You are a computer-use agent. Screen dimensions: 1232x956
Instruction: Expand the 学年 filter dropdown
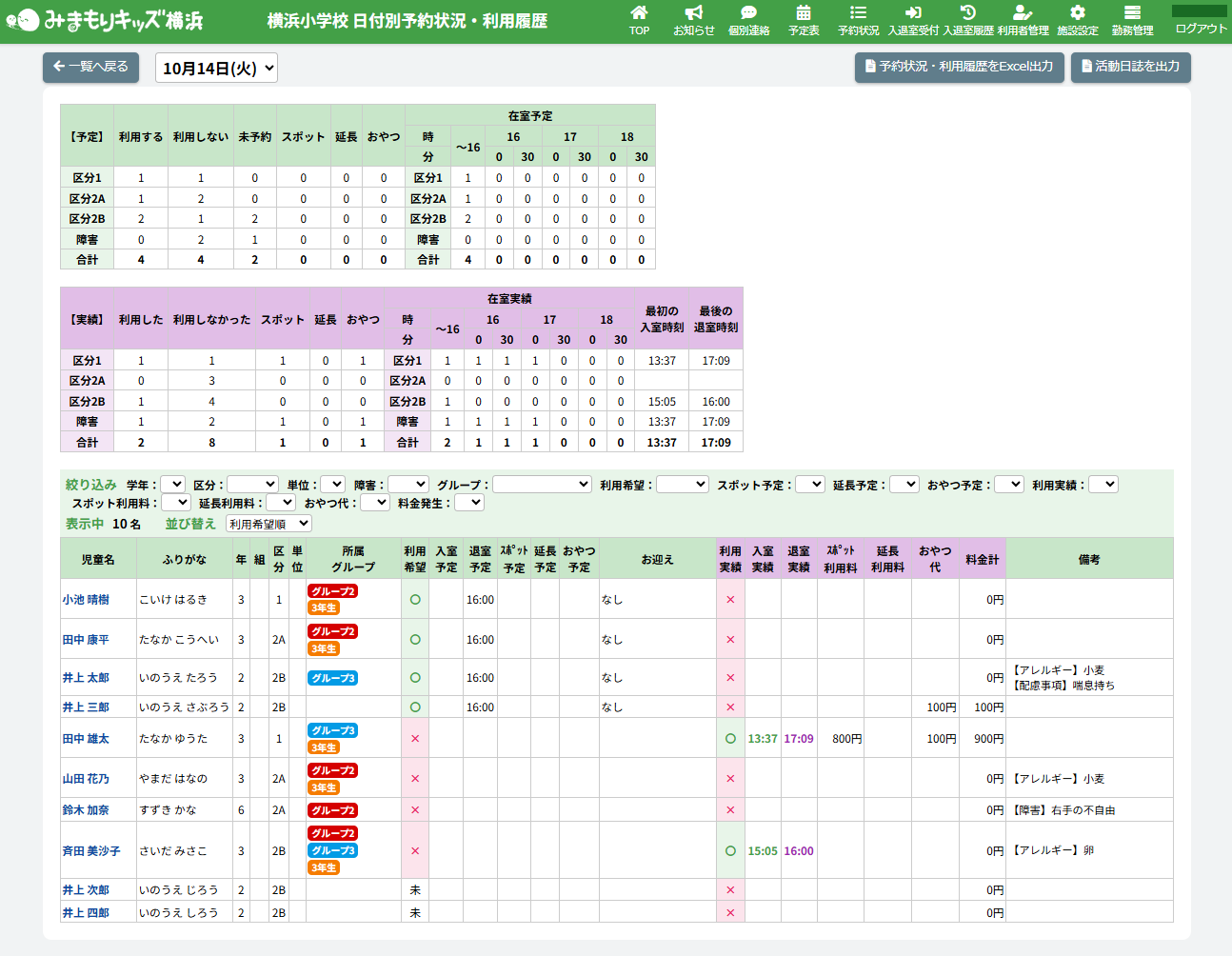tap(172, 485)
